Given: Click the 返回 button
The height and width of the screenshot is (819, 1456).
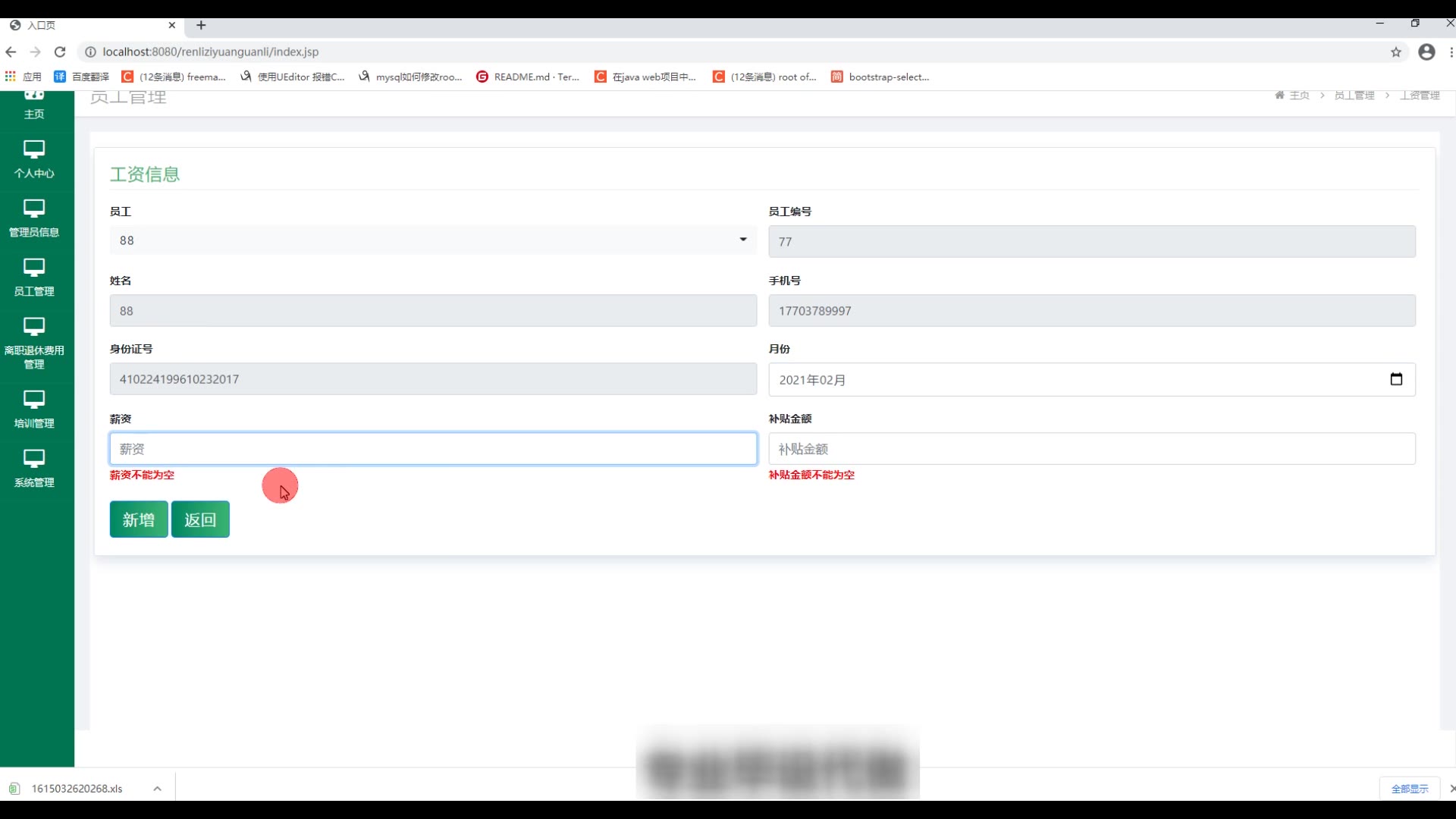Looking at the screenshot, I should click(200, 519).
